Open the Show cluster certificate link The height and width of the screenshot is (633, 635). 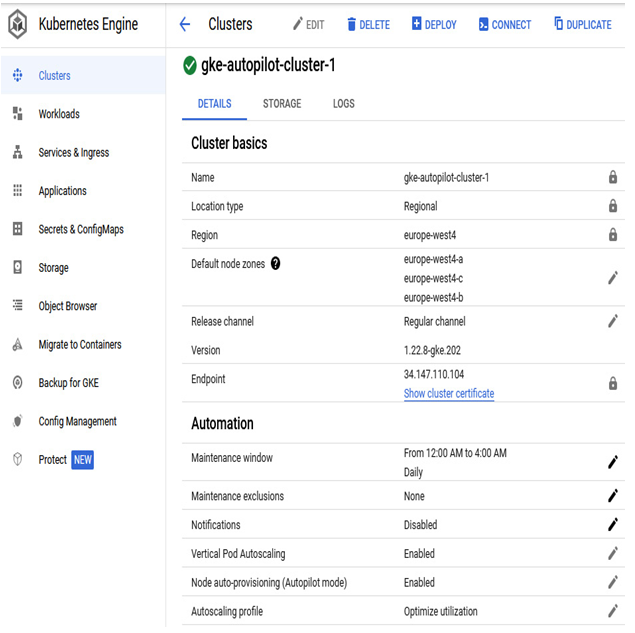pyautogui.click(x=449, y=393)
